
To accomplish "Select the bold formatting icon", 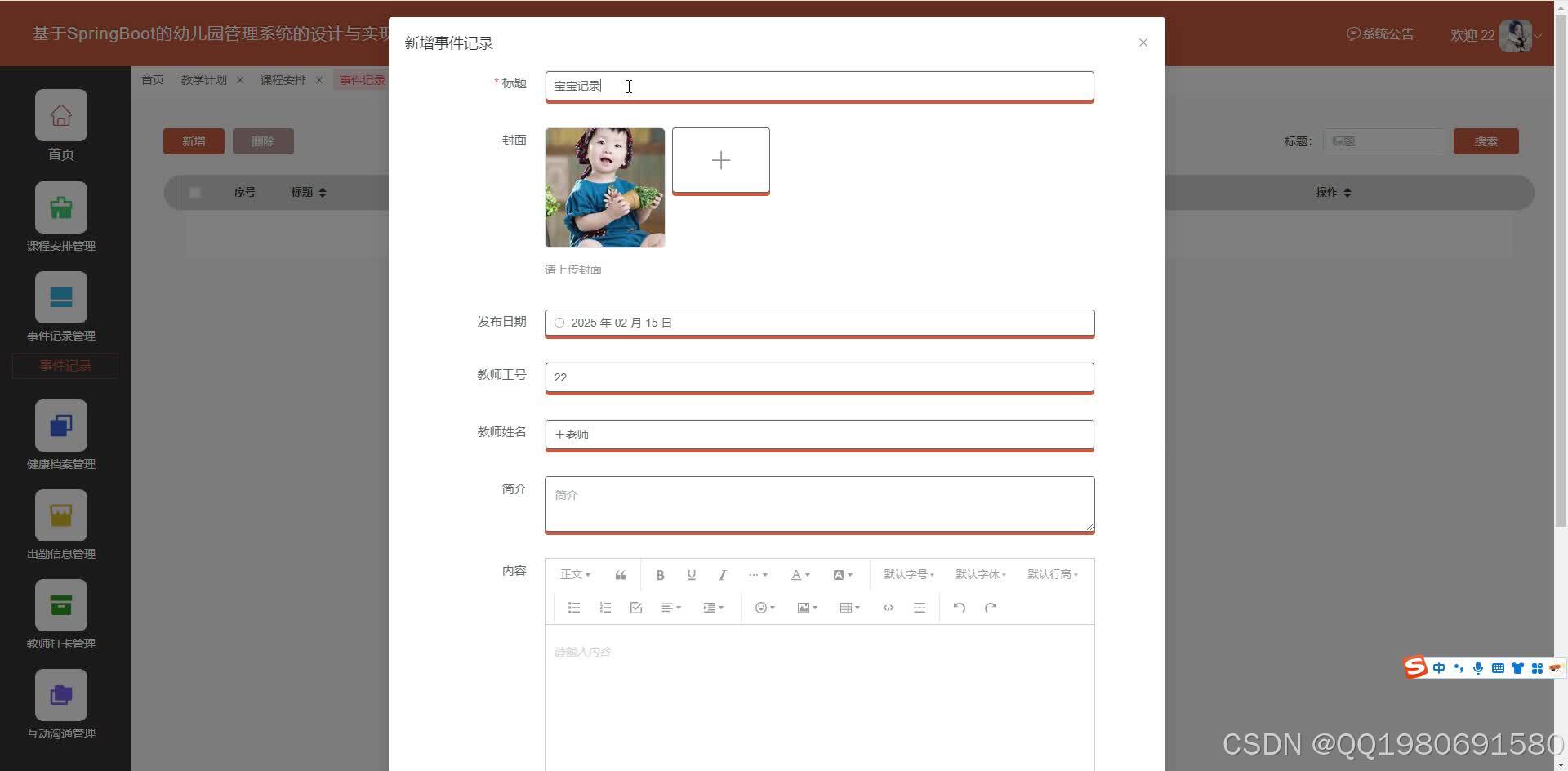I will click(x=660, y=574).
